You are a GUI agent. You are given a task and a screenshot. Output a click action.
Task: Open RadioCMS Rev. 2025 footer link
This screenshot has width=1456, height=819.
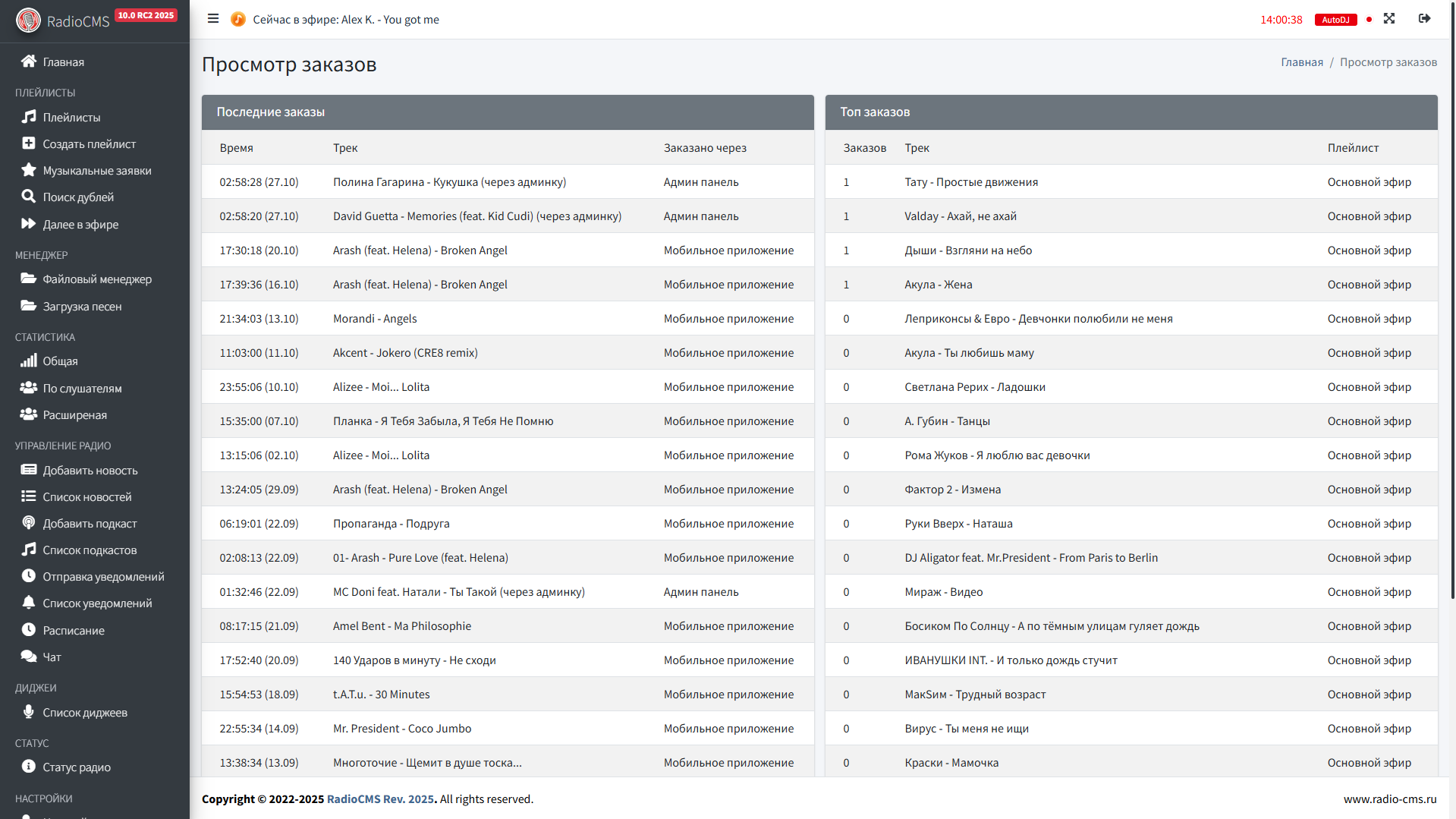(x=380, y=799)
